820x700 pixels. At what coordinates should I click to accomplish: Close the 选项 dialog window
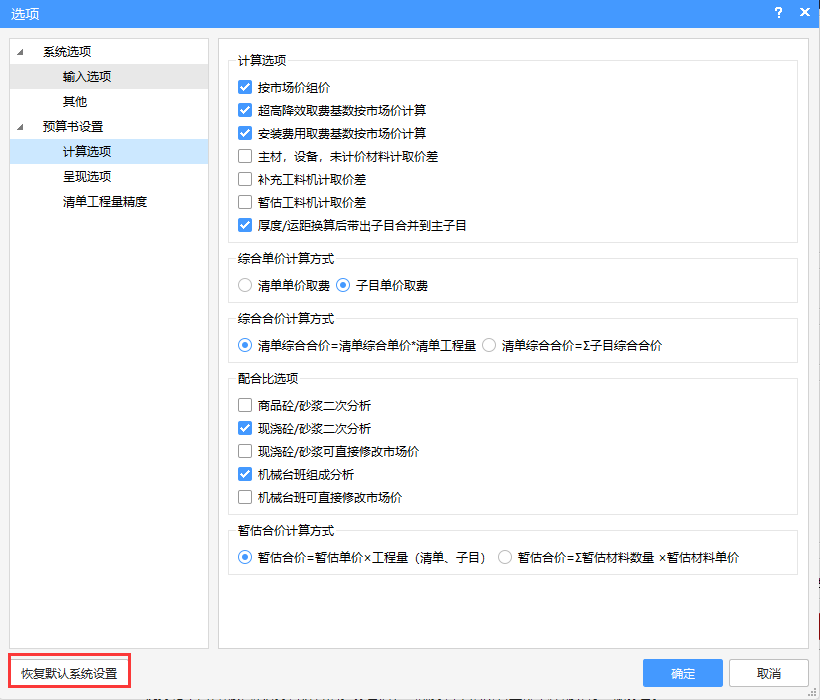(803, 13)
